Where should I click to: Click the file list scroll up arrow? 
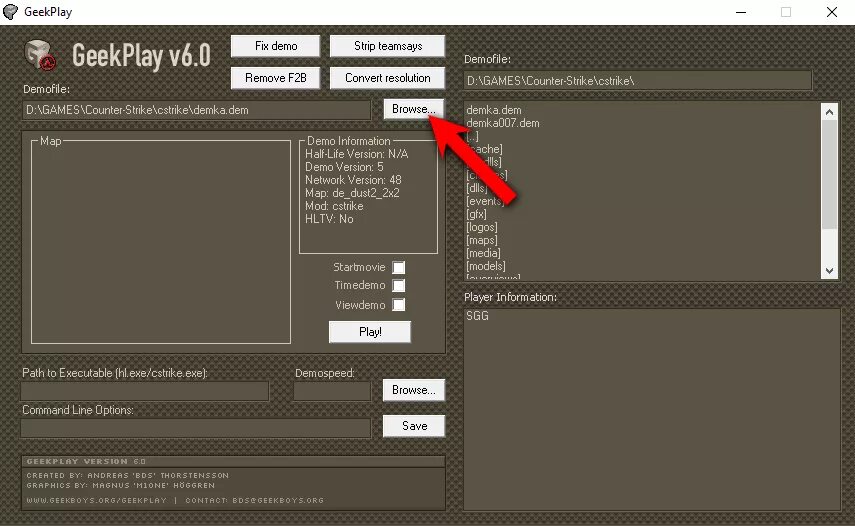829,112
